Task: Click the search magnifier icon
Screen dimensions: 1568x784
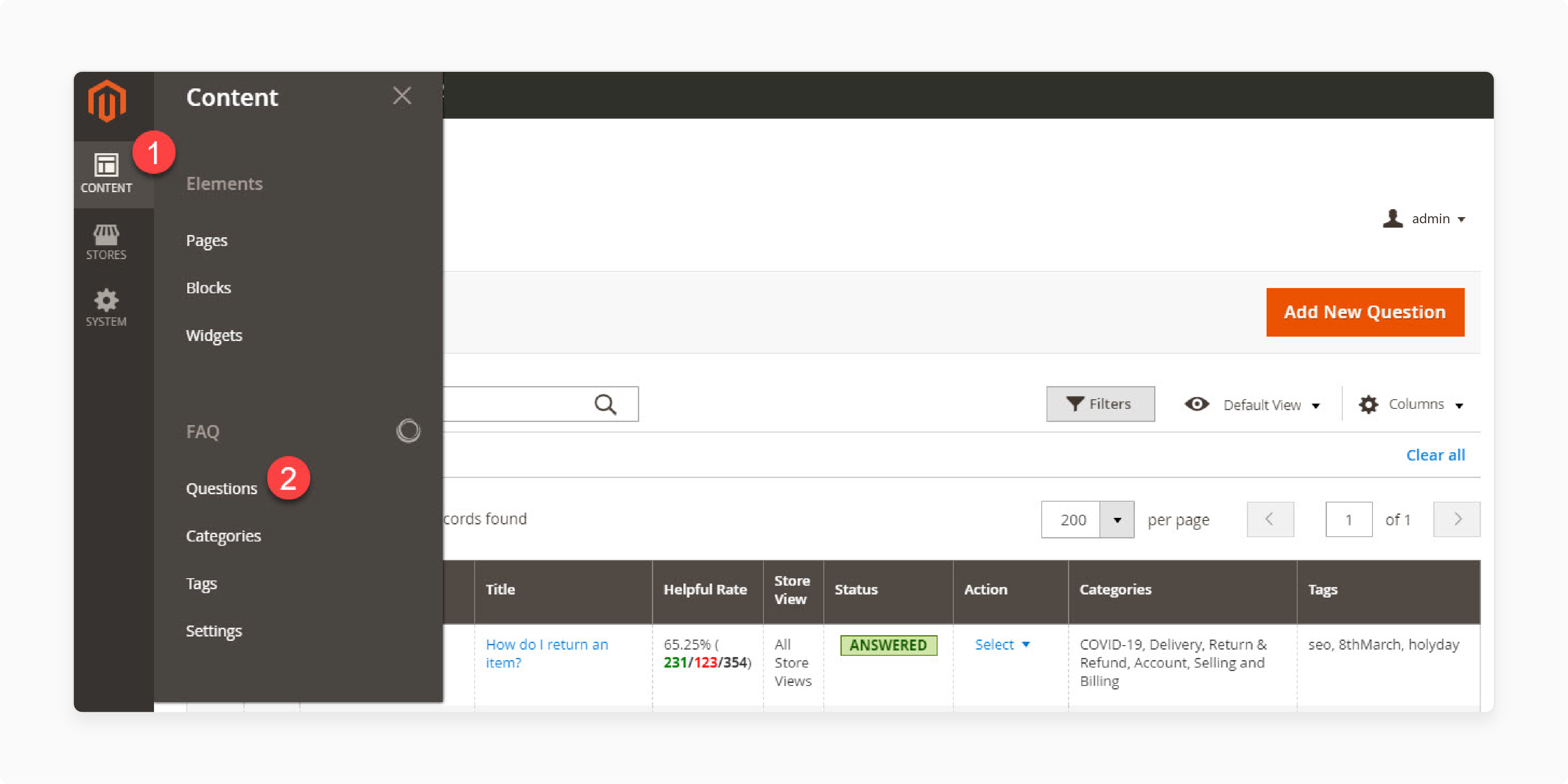Action: coord(607,404)
